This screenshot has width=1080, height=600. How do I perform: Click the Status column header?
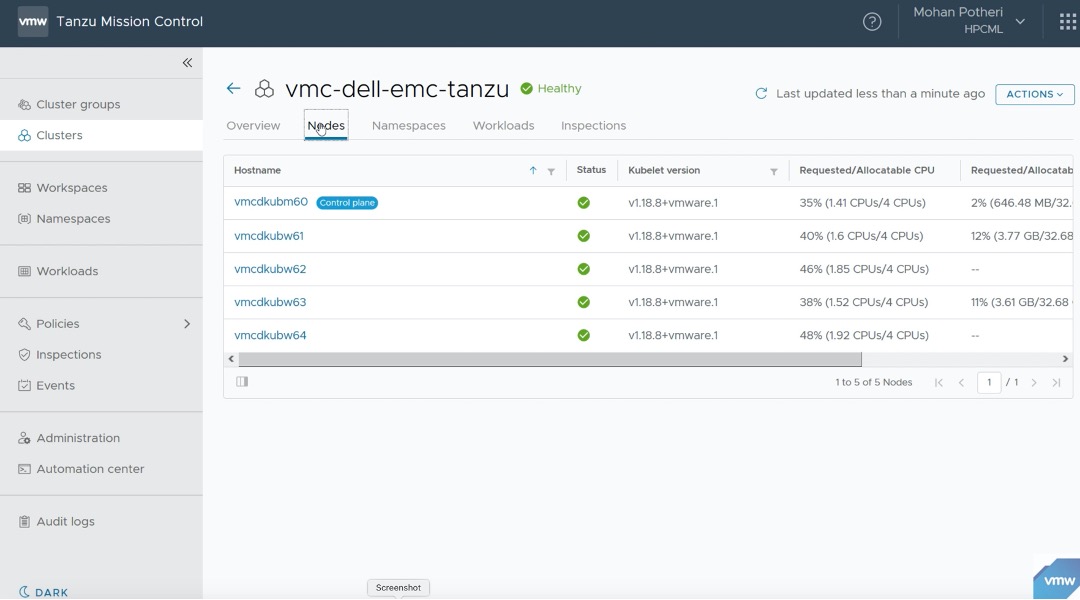click(591, 169)
